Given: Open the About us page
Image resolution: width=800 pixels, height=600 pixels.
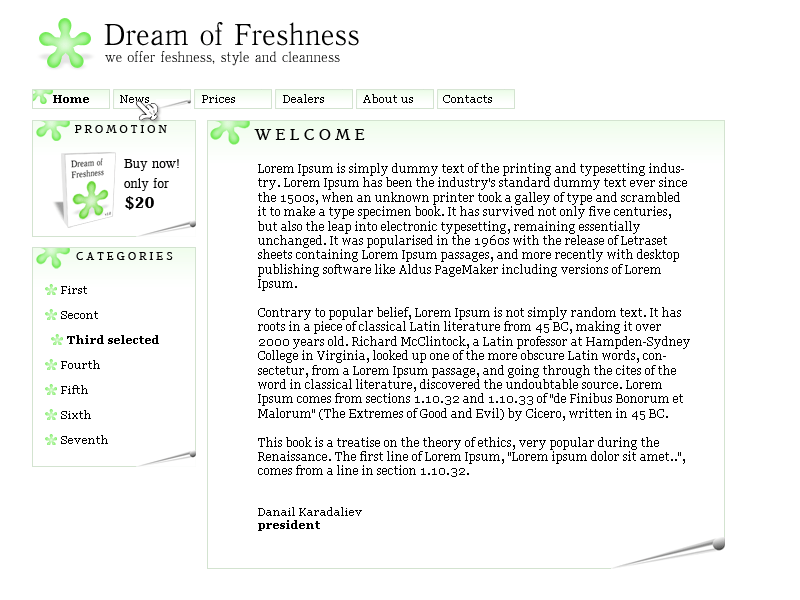Looking at the screenshot, I should [388, 99].
